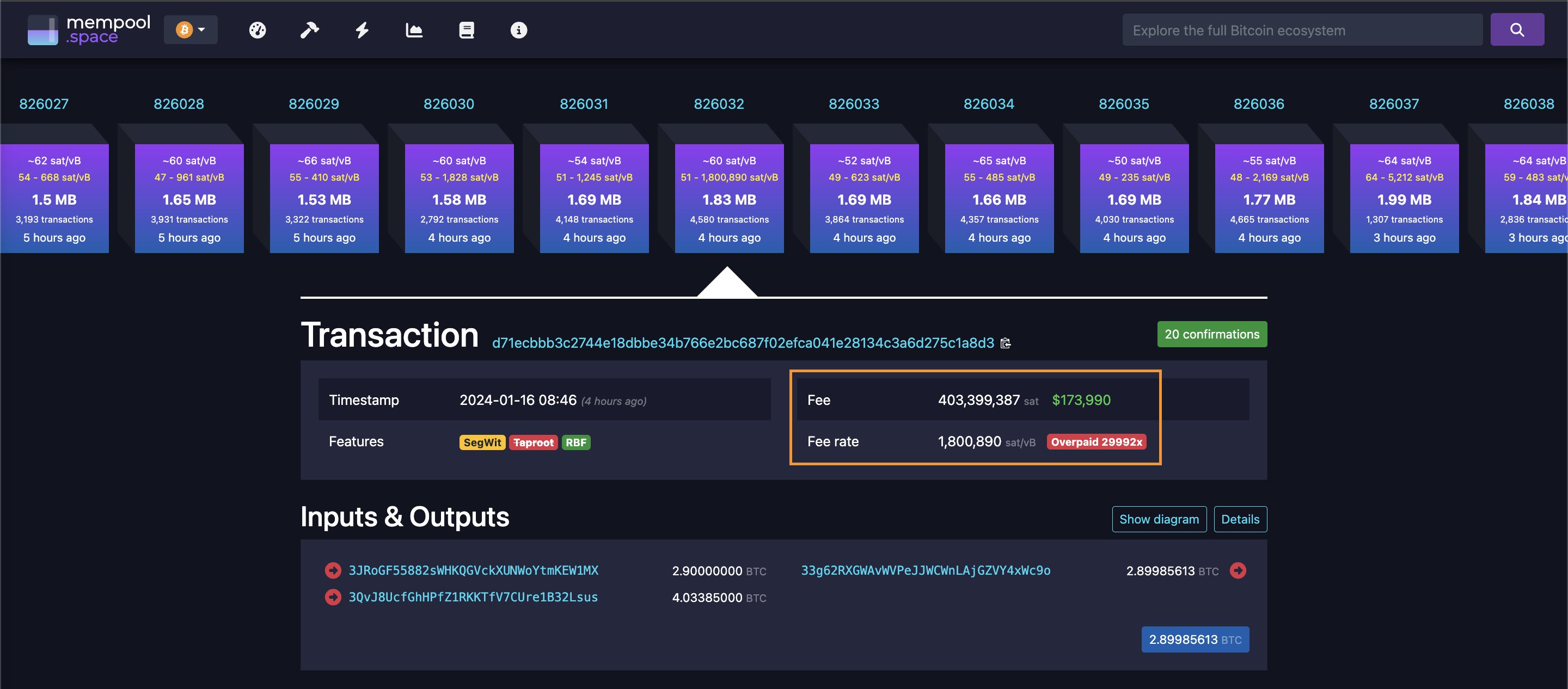Click red arrow beside the 2.89985613 BTC output
1568x689 pixels.
pyautogui.click(x=1238, y=570)
